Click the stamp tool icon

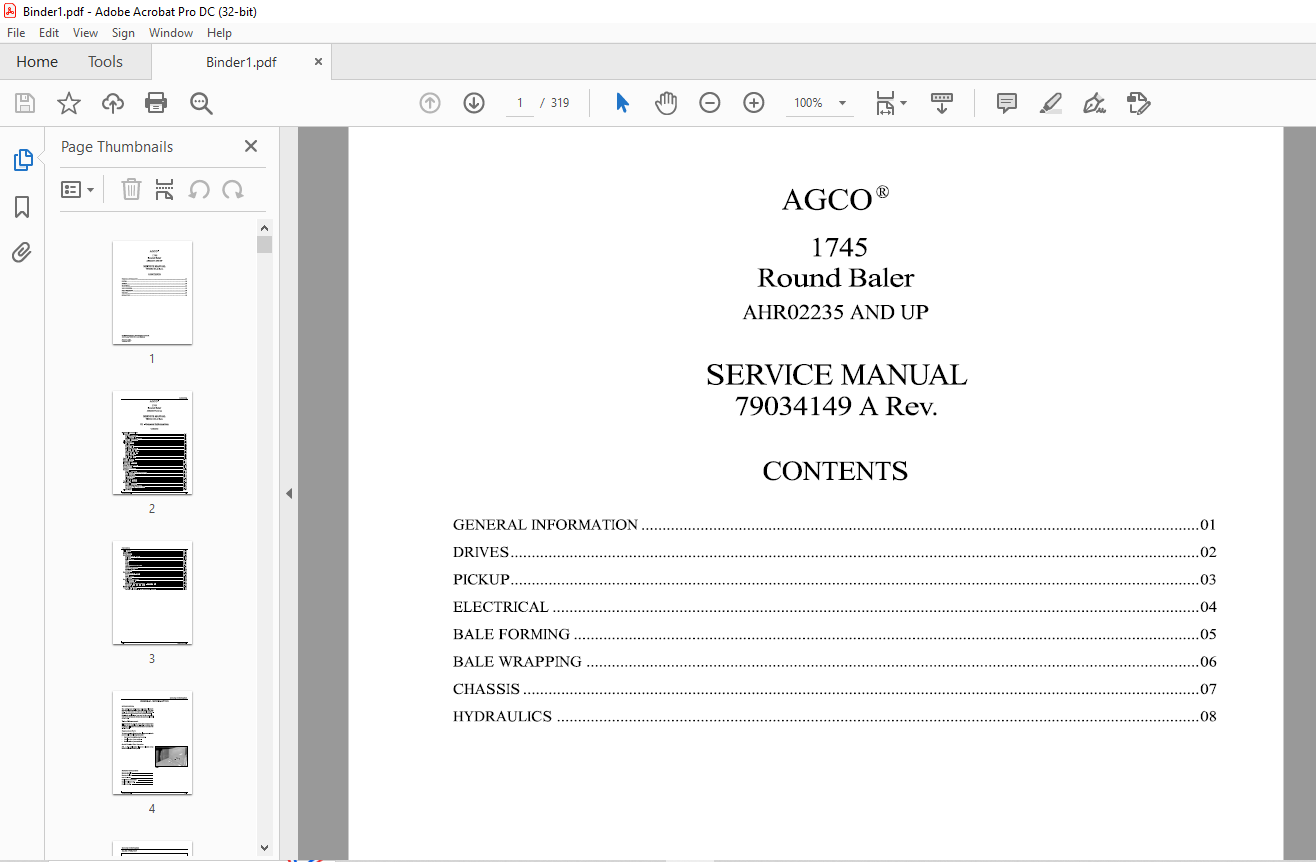point(1138,103)
